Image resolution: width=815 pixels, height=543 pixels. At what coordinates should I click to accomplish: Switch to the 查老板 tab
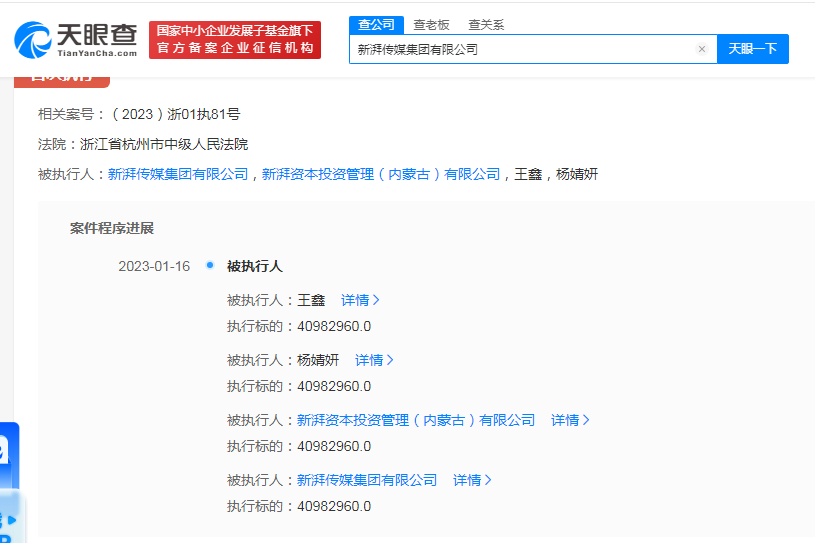432,24
